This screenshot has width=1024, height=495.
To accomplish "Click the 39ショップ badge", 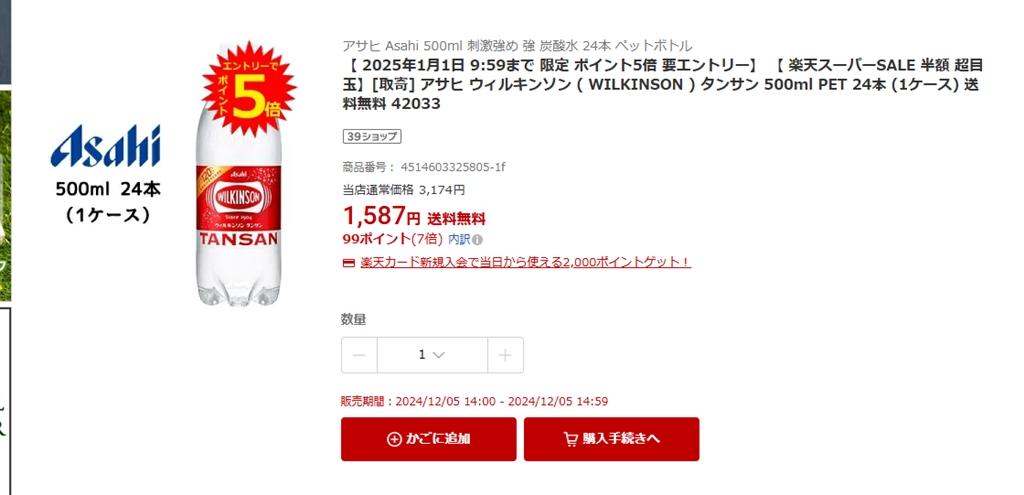I will 372,136.
